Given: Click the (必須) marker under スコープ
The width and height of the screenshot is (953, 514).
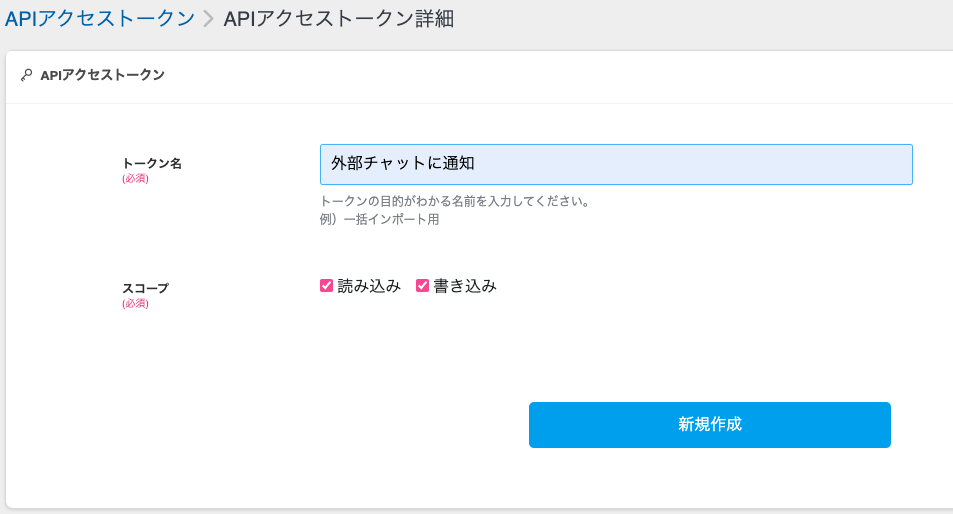Looking at the screenshot, I should coord(135,303).
